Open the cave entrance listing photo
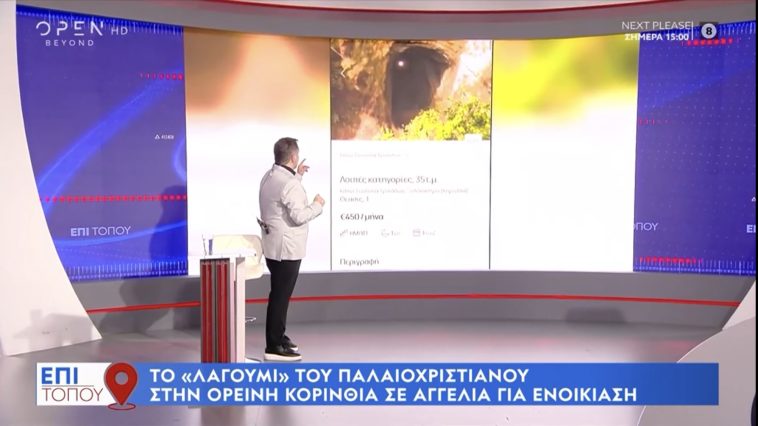This screenshot has height=426, width=758. click(x=410, y=90)
